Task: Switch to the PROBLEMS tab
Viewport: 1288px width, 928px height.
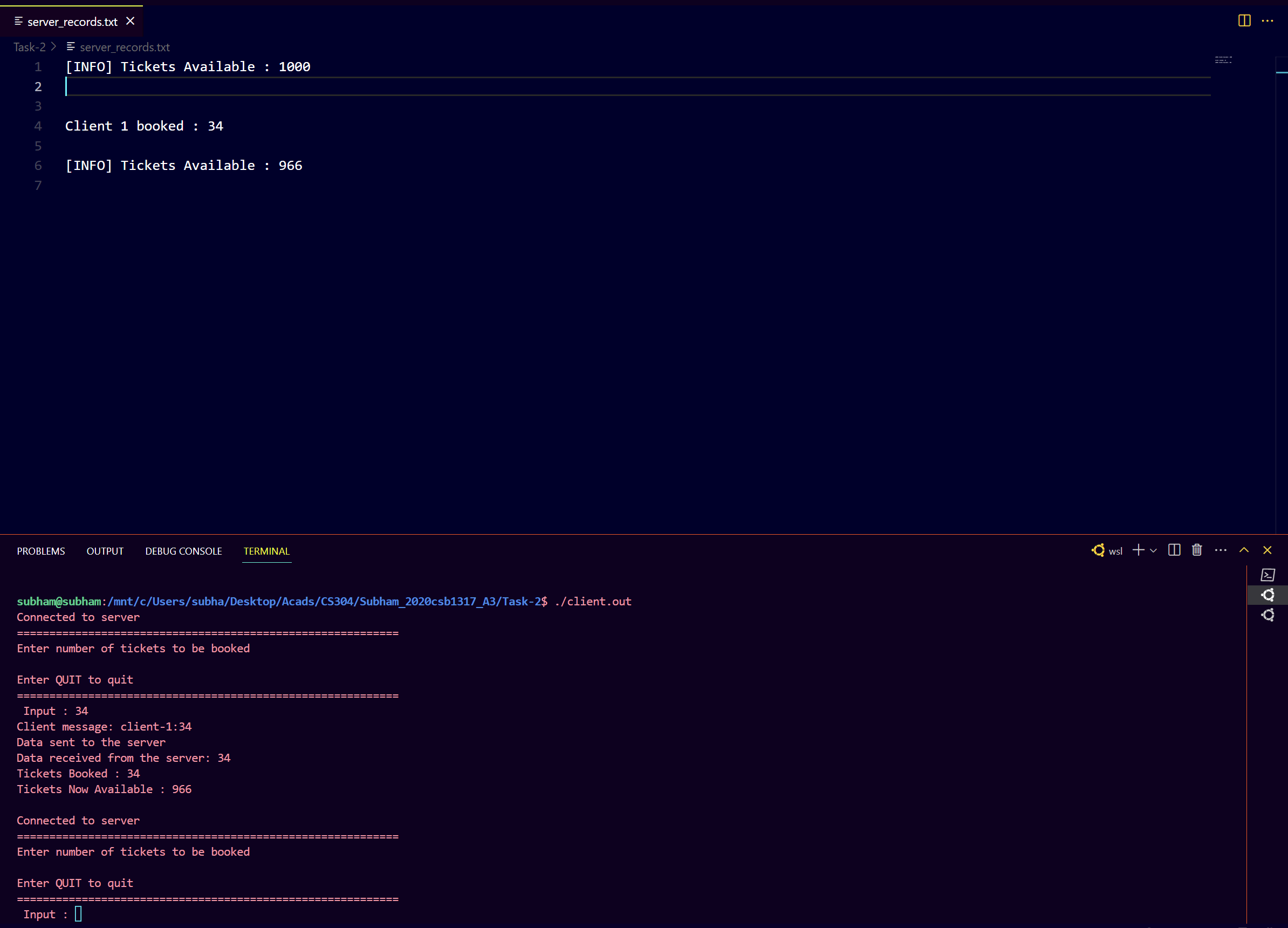Action: click(40, 550)
